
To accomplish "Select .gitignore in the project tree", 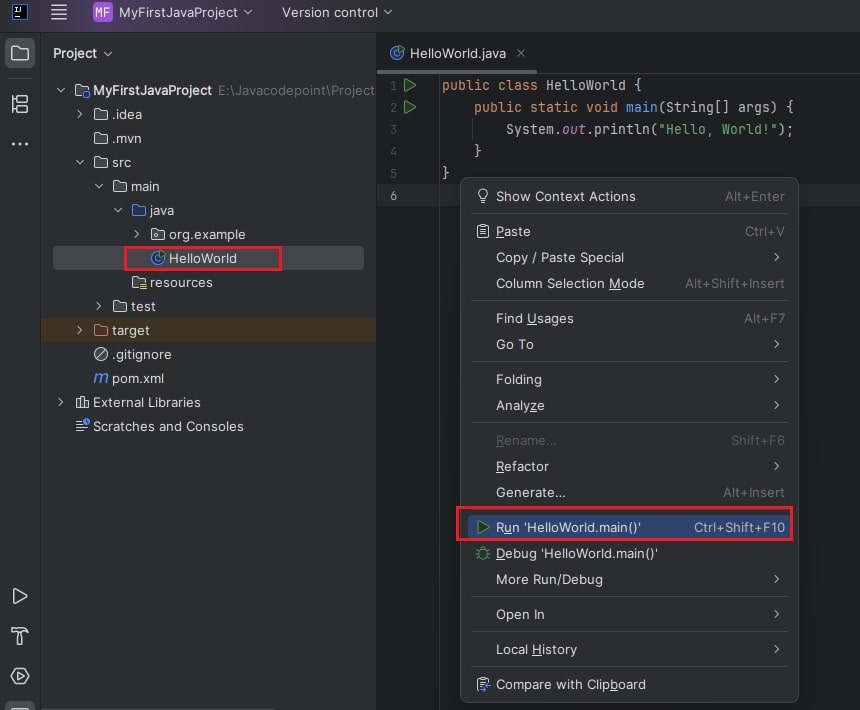I will pos(142,354).
